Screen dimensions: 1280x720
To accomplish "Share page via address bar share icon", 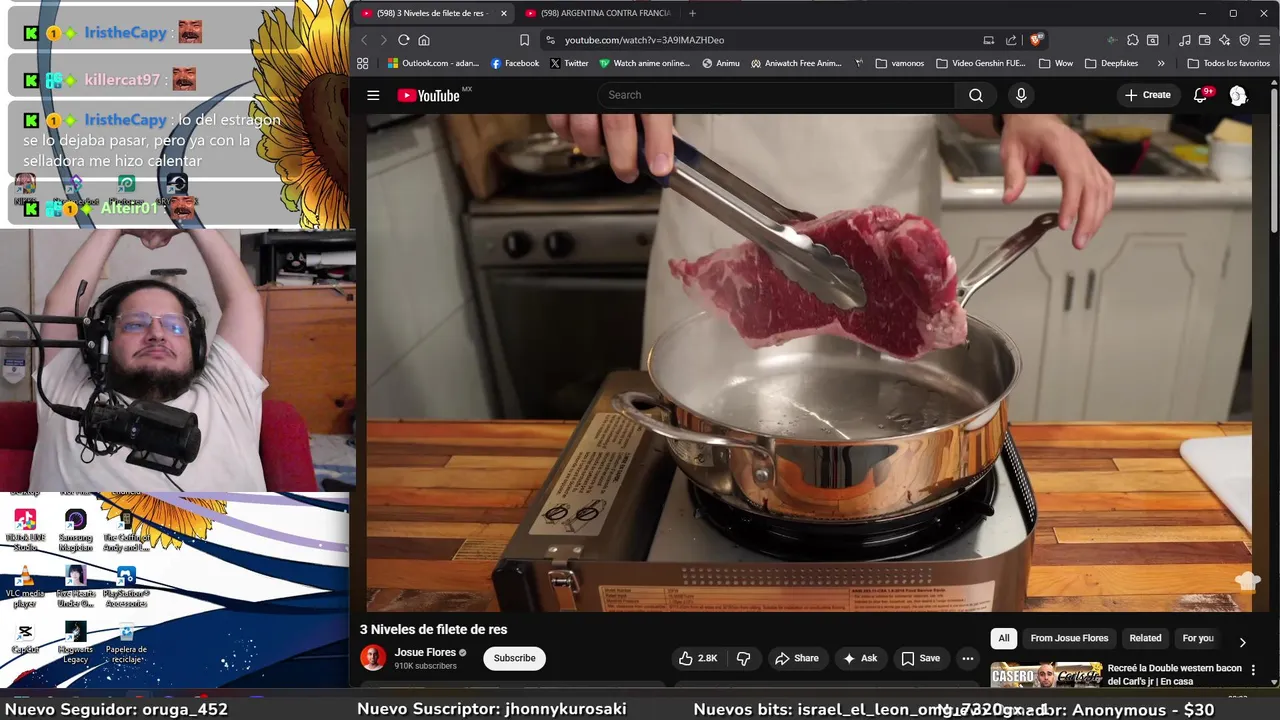I will (x=1011, y=40).
